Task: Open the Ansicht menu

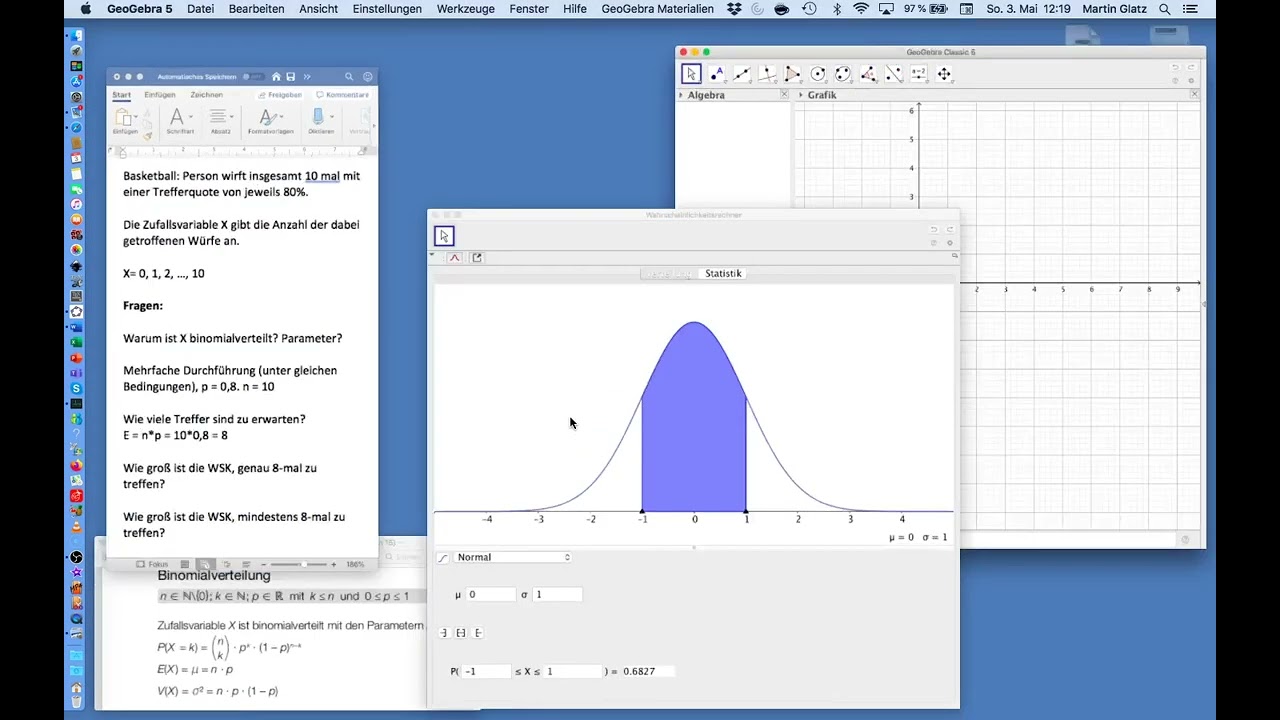Action: [318, 9]
